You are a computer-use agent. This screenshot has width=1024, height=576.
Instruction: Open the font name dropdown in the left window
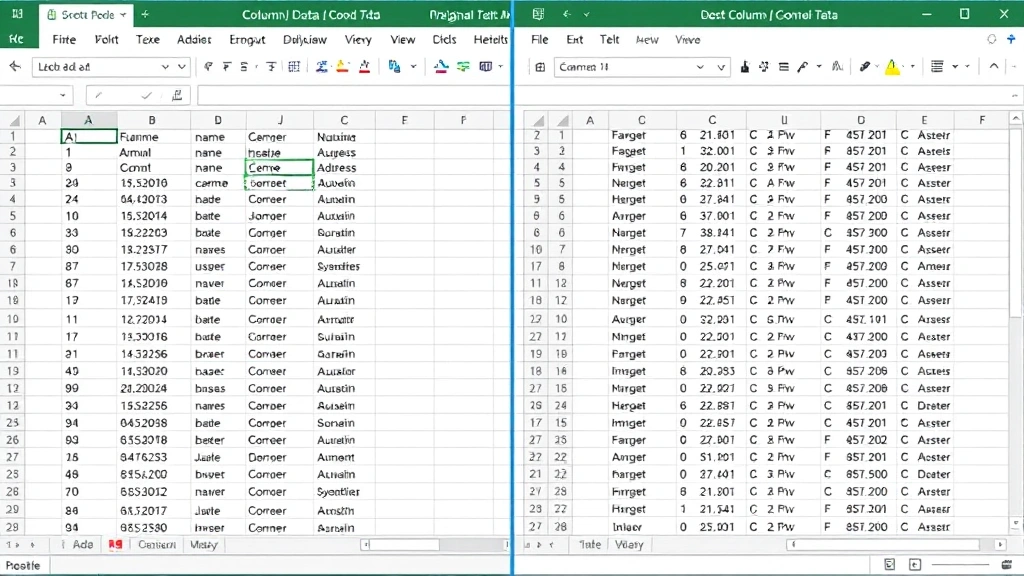point(165,66)
